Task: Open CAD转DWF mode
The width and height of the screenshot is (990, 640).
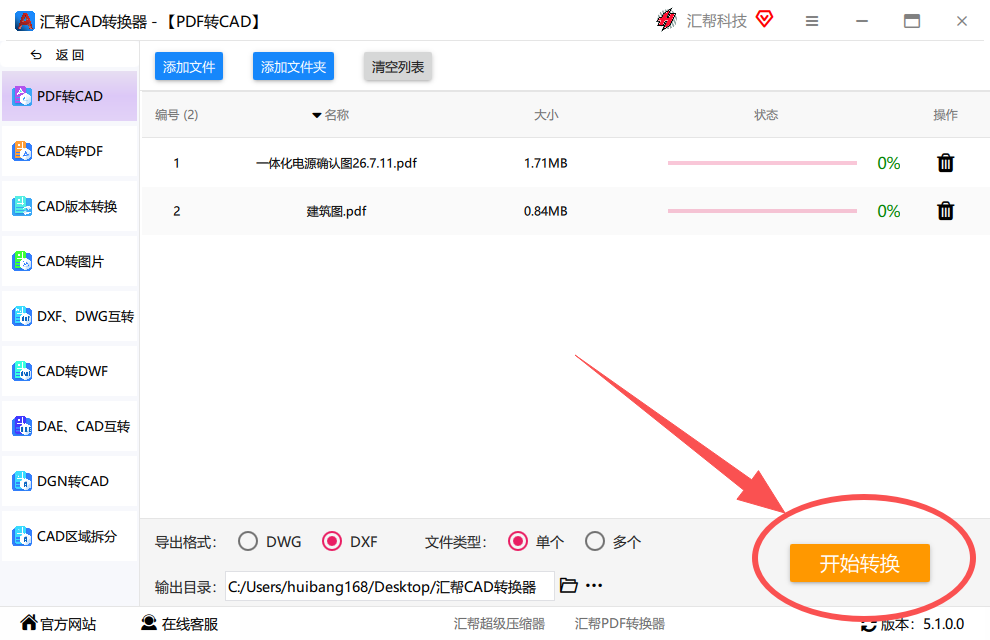Action: [69, 371]
